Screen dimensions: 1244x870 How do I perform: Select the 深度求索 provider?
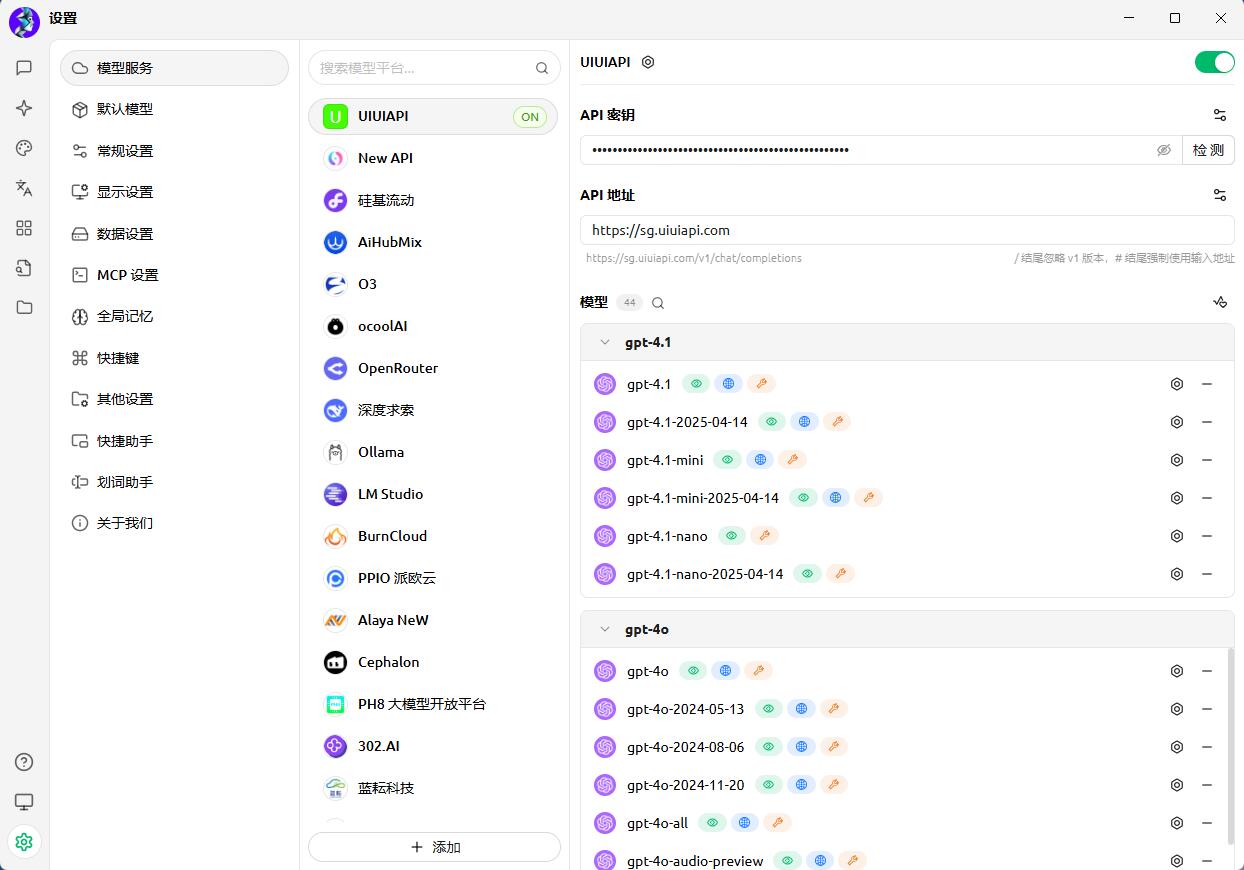[x=433, y=410]
